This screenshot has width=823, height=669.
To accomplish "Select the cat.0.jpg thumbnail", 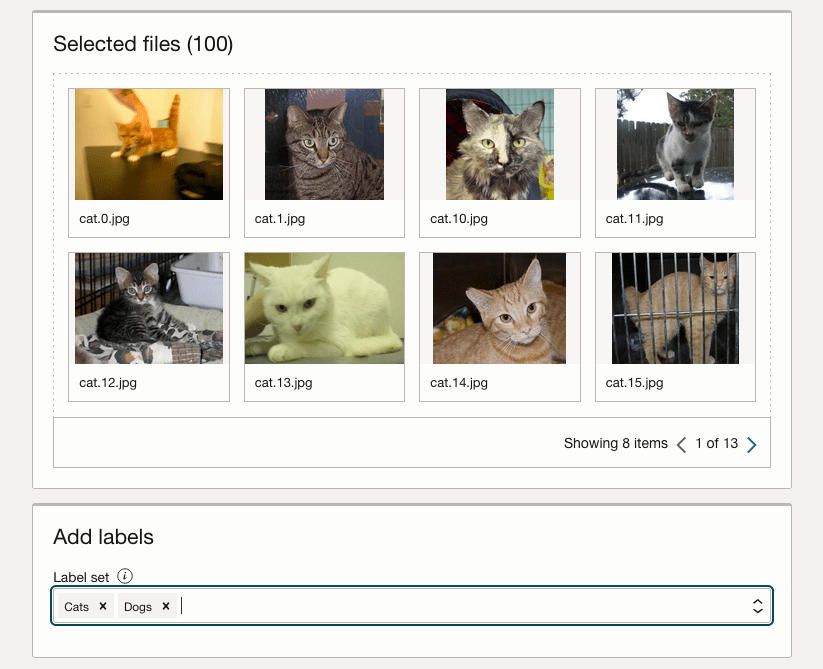I will pos(149,145).
